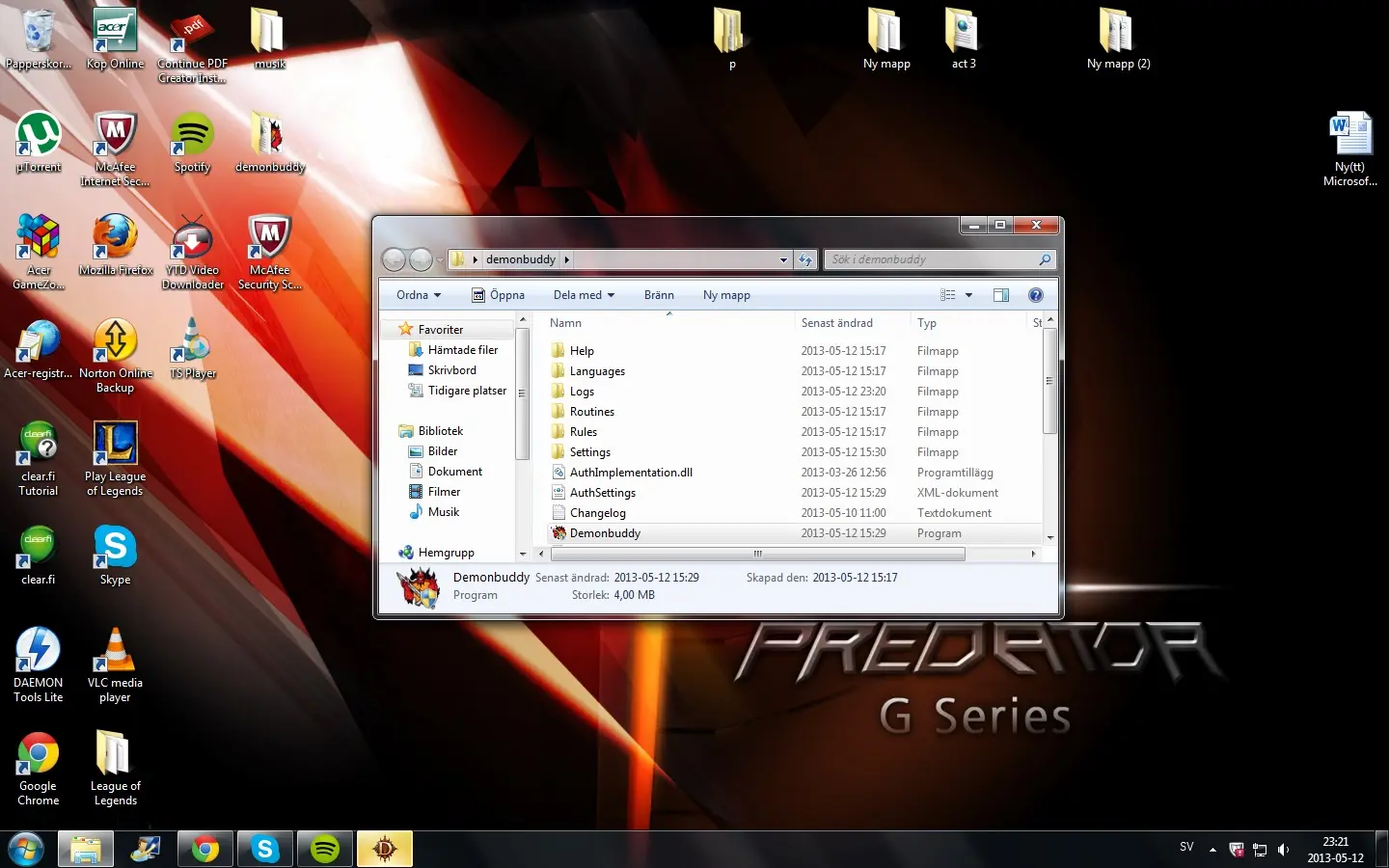This screenshot has width=1389, height=868.
Task: Click the Explorer back navigation button
Action: pyautogui.click(x=394, y=259)
